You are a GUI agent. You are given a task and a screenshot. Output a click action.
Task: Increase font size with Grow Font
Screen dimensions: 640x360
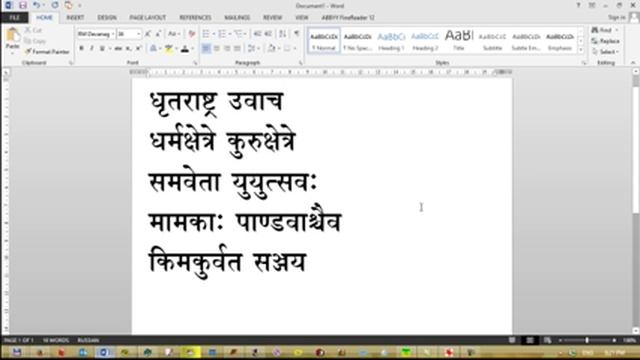[x=148, y=34]
